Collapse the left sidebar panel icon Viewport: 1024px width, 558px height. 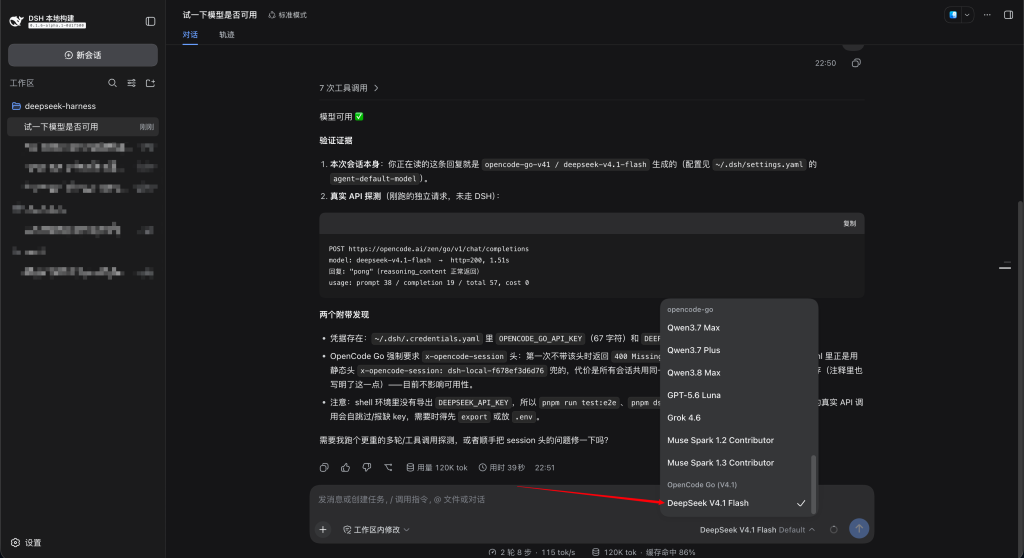[150, 22]
